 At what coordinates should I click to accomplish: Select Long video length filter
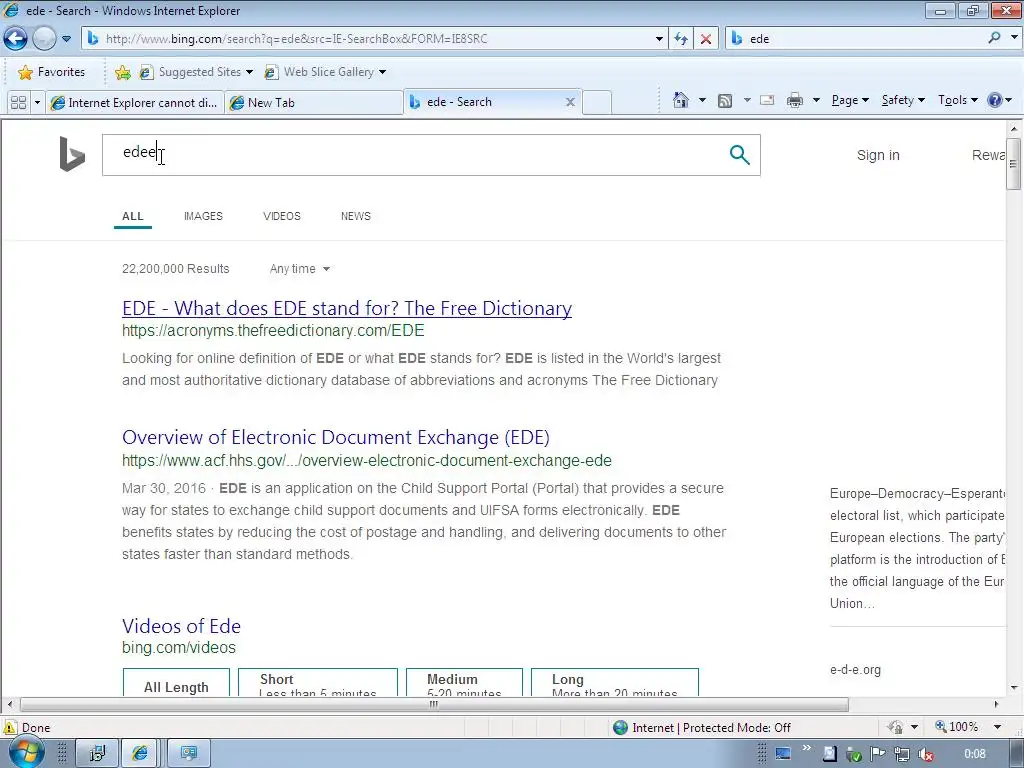[615, 682]
